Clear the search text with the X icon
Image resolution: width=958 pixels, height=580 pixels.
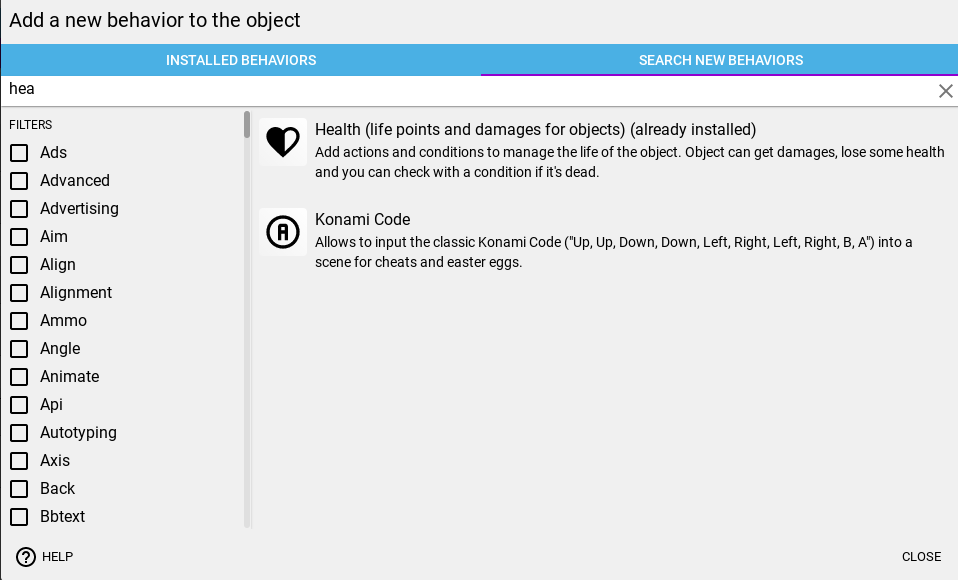[945, 91]
